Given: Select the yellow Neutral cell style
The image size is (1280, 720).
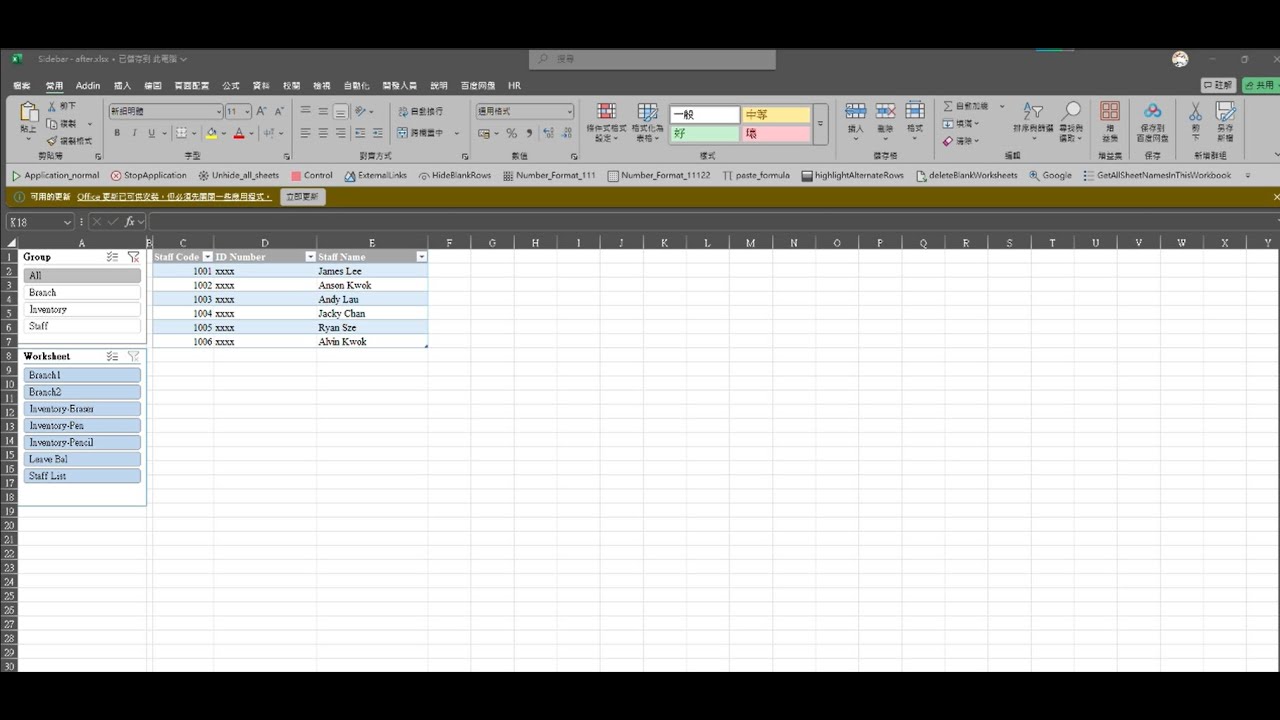Looking at the screenshot, I should (x=775, y=115).
